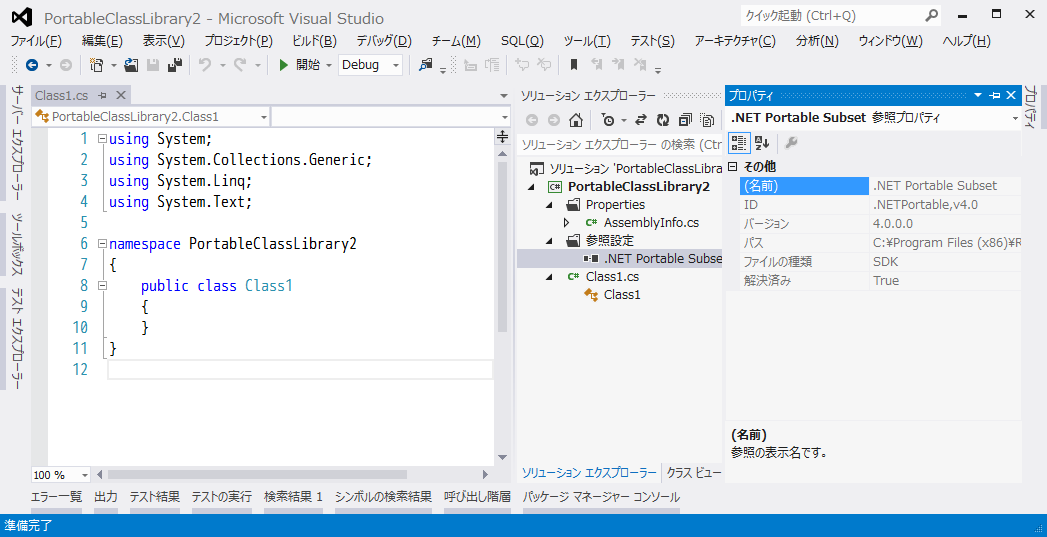Click the Navigate Backward toolbar arrow
The width and height of the screenshot is (1047, 537).
point(31,65)
